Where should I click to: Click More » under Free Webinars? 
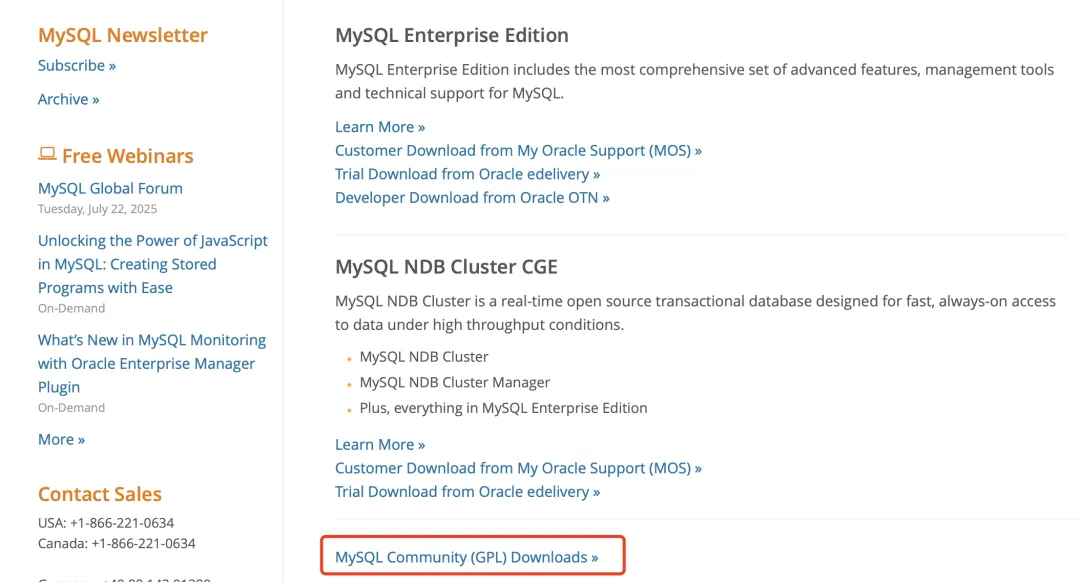click(61, 440)
